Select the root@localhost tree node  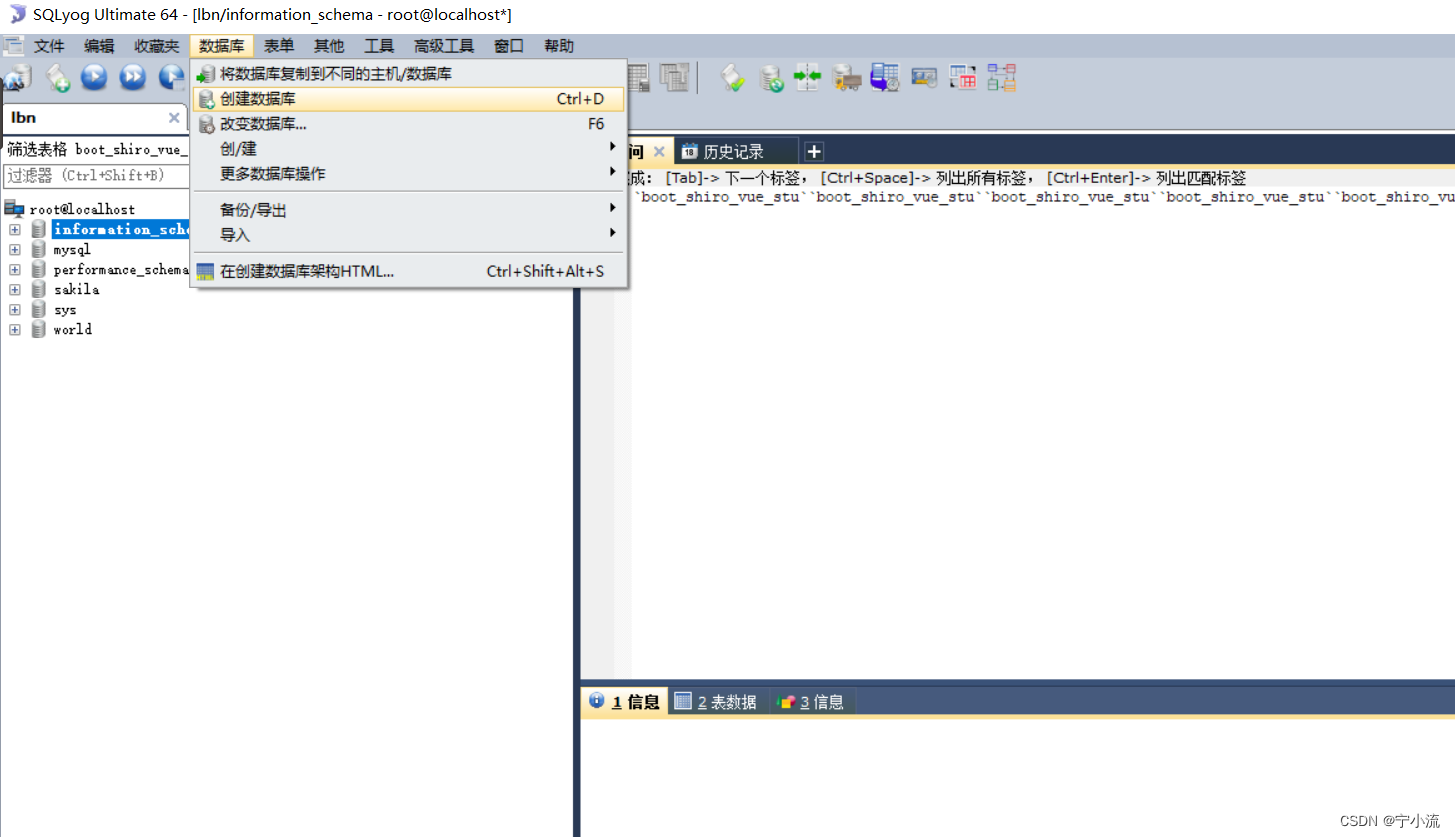tap(82, 209)
